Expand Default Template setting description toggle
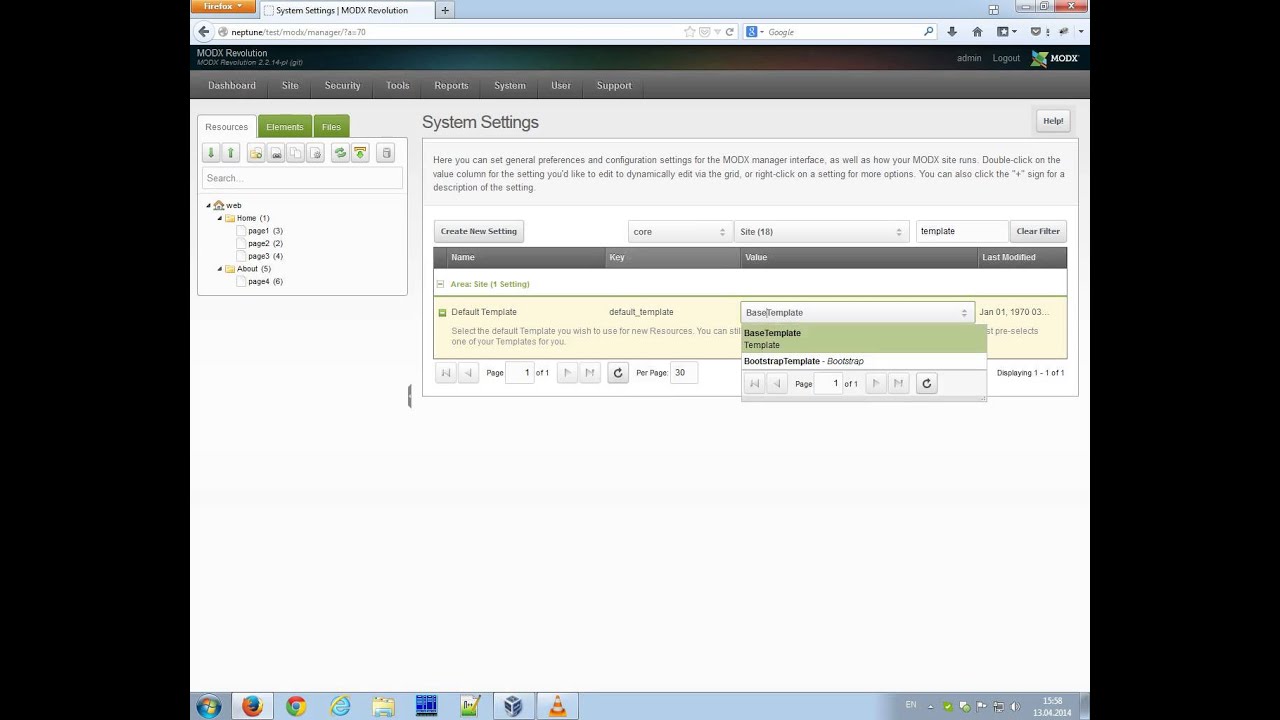 point(442,312)
